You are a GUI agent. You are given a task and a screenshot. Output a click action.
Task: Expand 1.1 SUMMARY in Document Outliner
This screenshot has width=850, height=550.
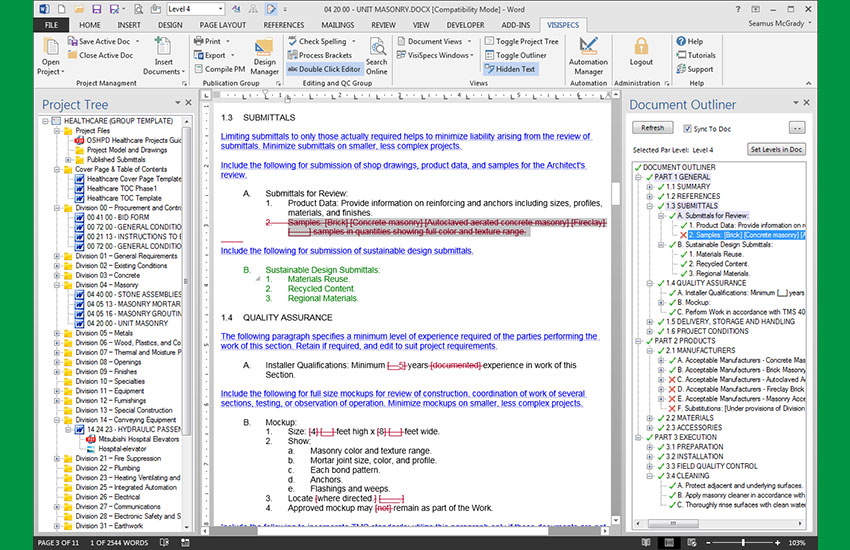(x=649, y=187)
